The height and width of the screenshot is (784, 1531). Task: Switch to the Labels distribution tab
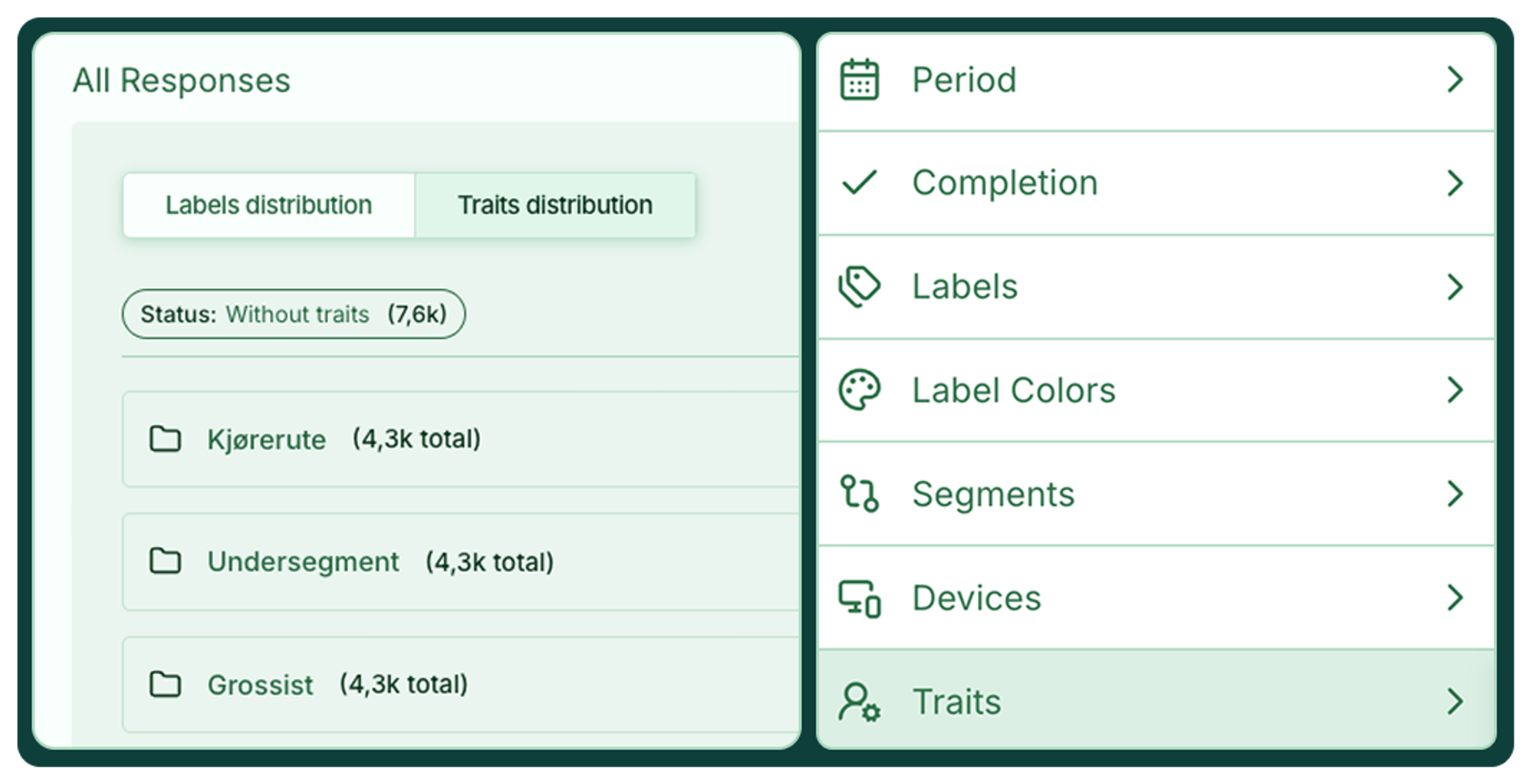pyautogui.click(x=269, y=206)
